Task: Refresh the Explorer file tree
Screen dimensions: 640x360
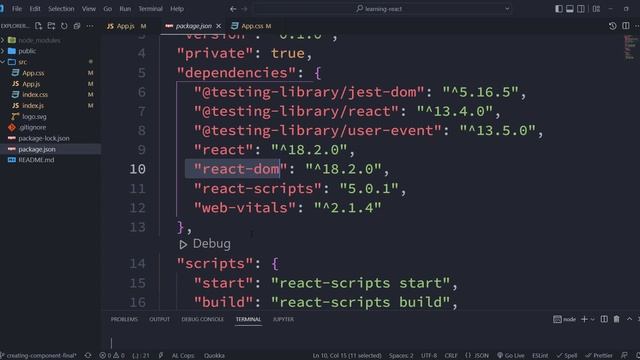Action: pos(64,26)
